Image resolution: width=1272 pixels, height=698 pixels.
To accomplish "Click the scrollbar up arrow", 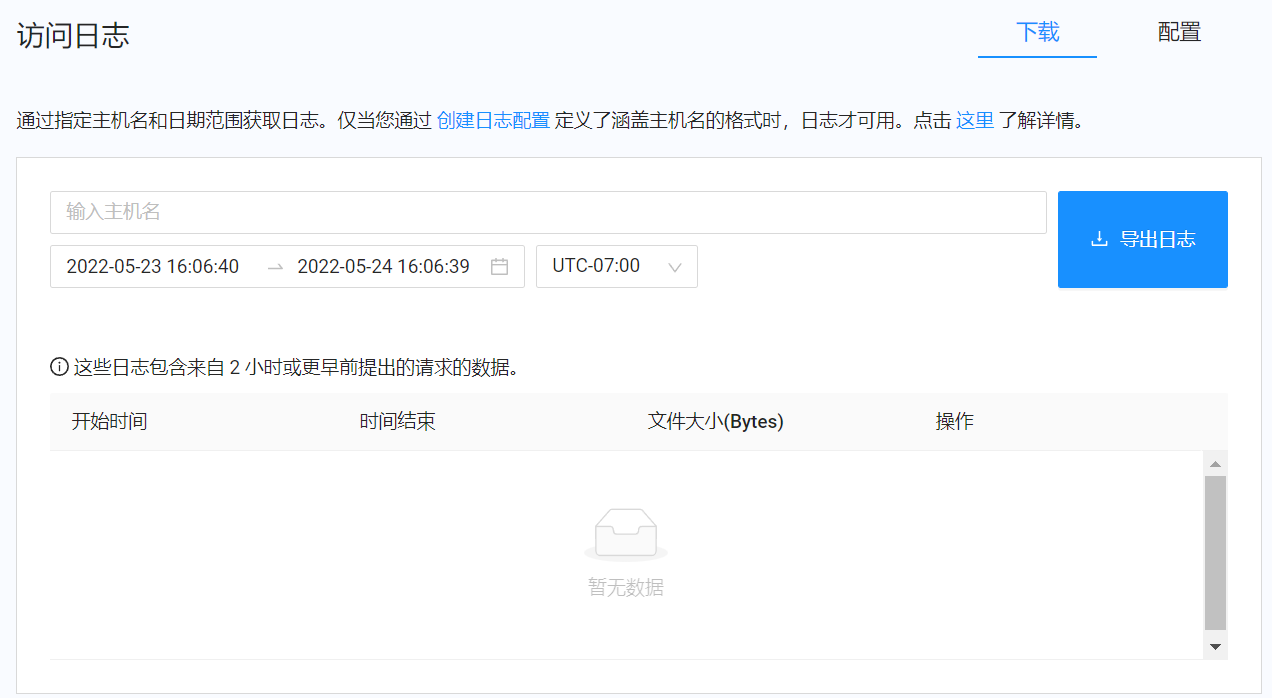I will point(1215,463).
